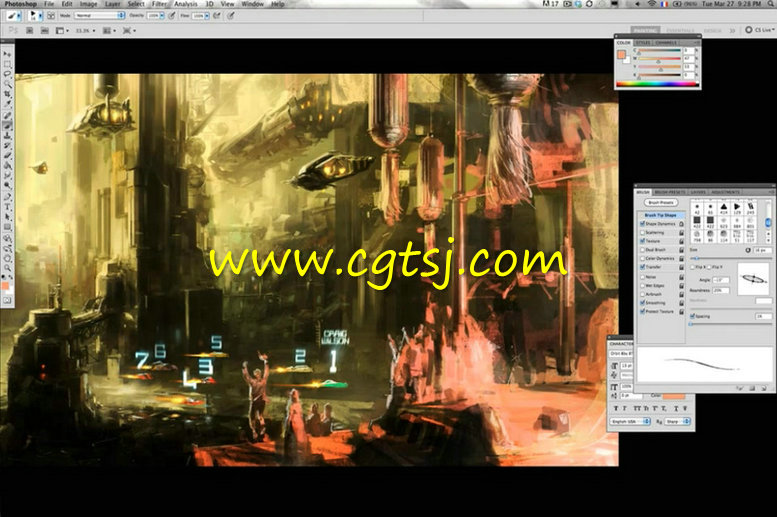The height and width of the screenshot is (517, 777).
Task: Enable the Color Dynamics checkbox
Action: (x=642, y=258)
